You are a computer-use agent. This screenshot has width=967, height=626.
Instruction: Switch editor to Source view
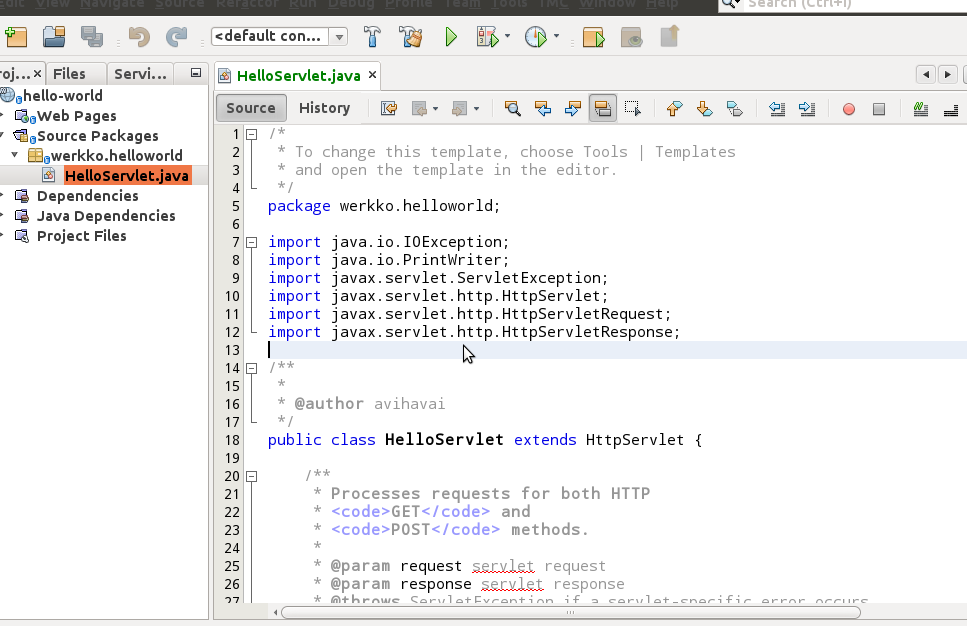pos(251,108)
